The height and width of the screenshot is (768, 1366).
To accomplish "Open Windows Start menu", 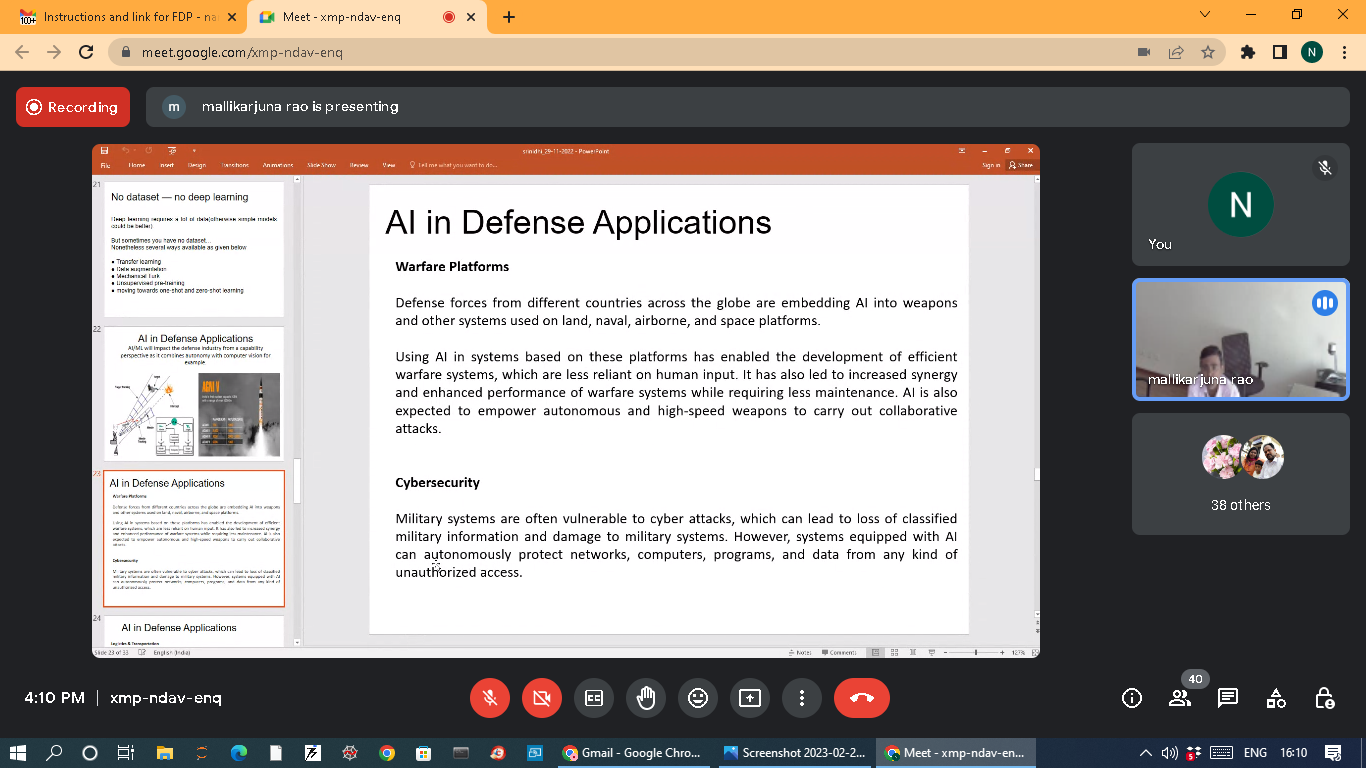I will pos(18,753).
